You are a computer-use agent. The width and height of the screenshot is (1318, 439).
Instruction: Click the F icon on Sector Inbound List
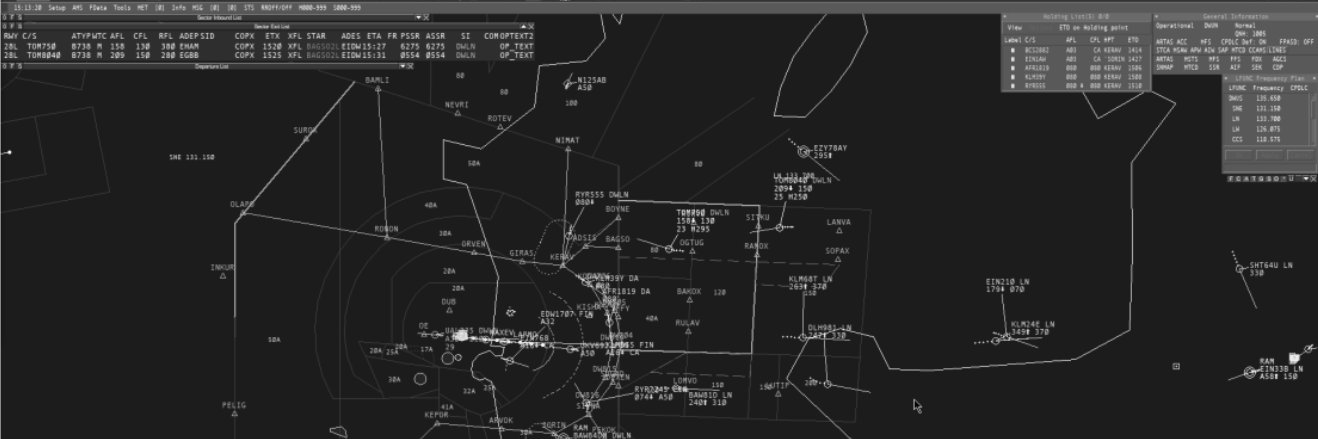[12, 17]
